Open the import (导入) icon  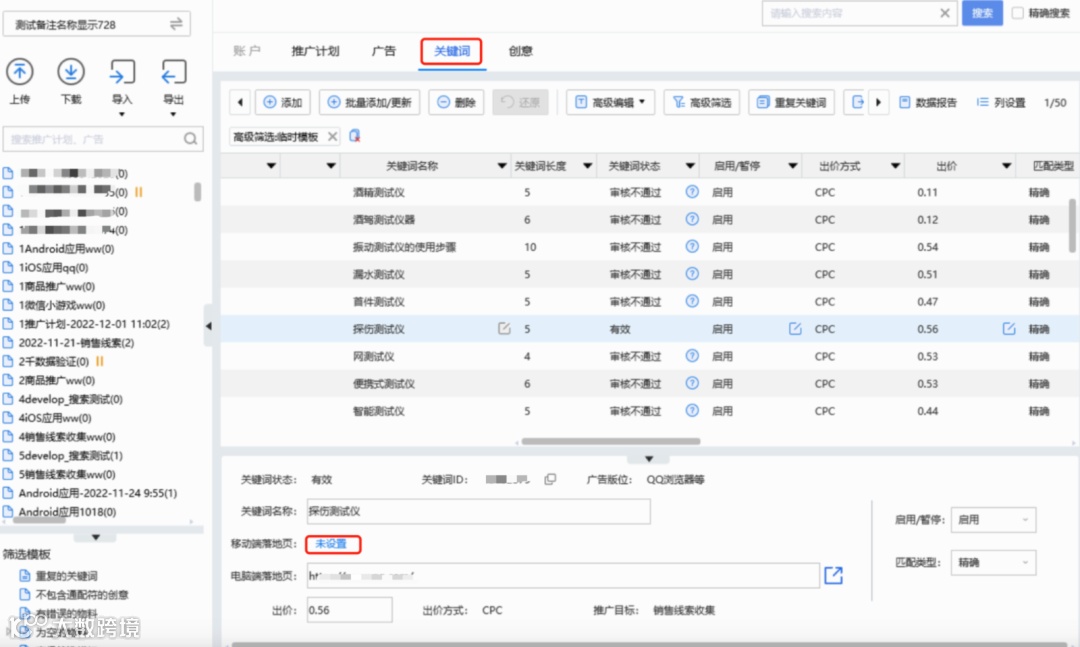pyautogui.click(x=122, y=72)
